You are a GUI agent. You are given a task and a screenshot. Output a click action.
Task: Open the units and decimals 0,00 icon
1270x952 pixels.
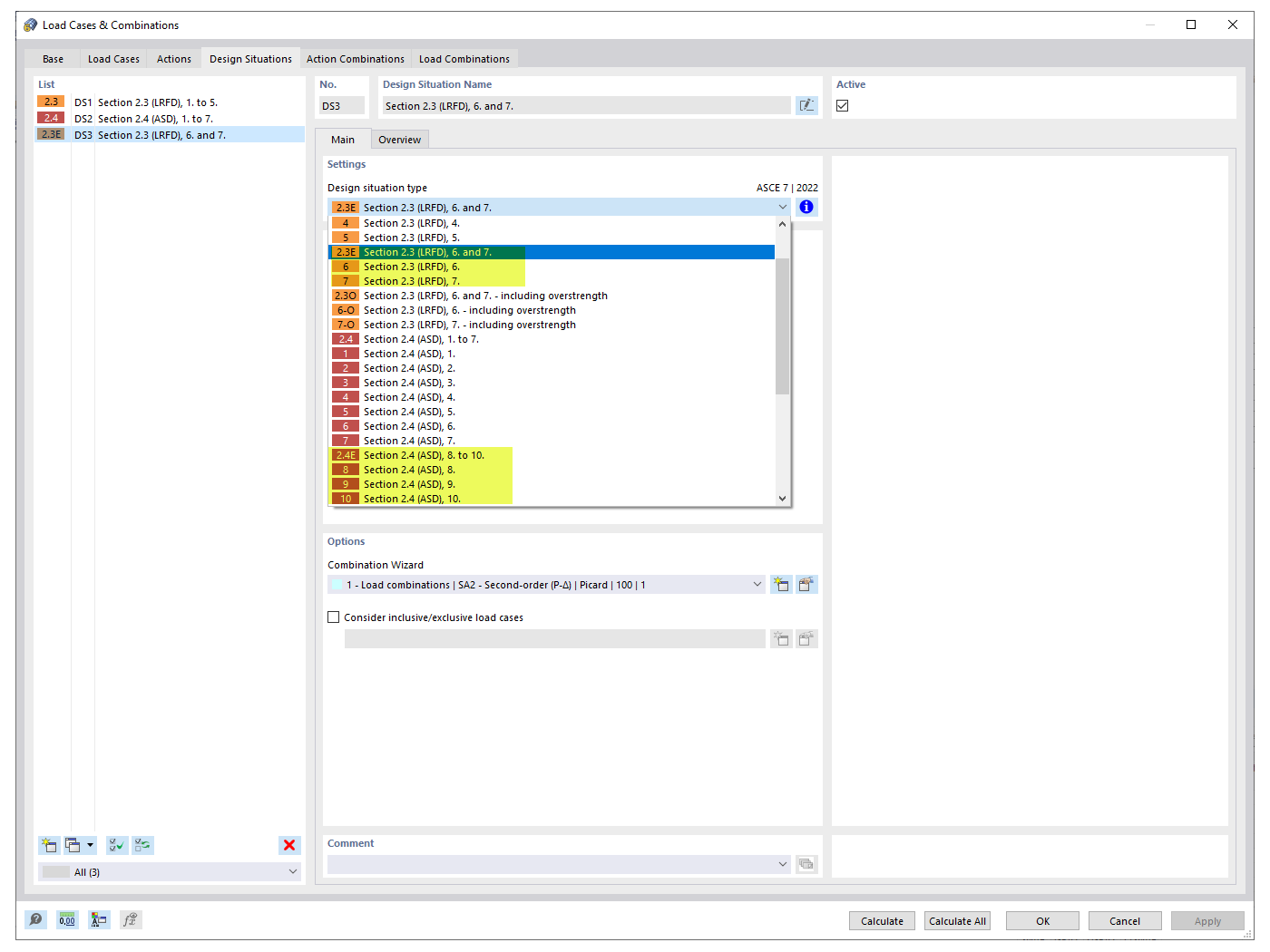click(x=67, y=920)
